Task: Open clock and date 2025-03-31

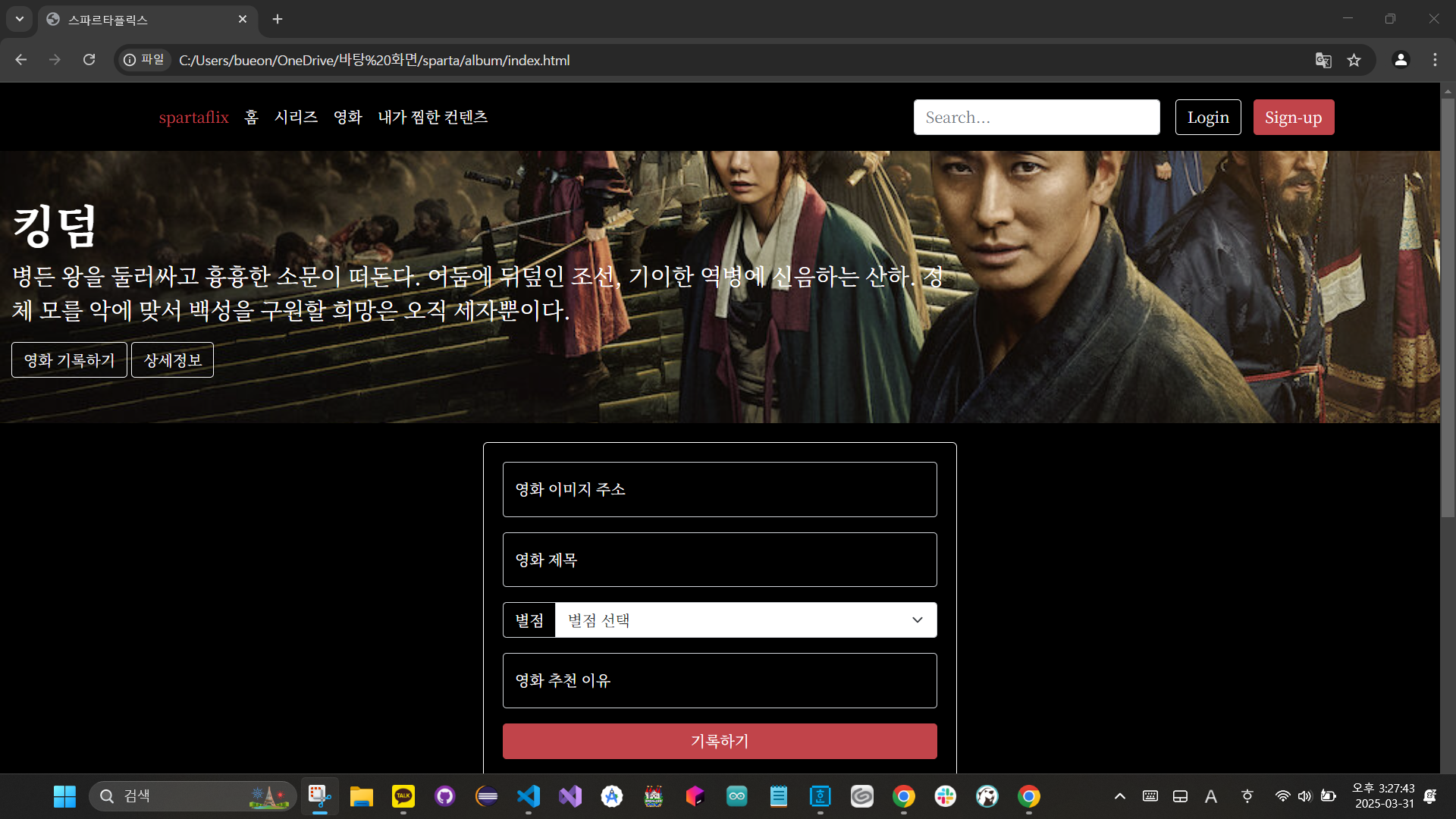Action: point(1384,796)
